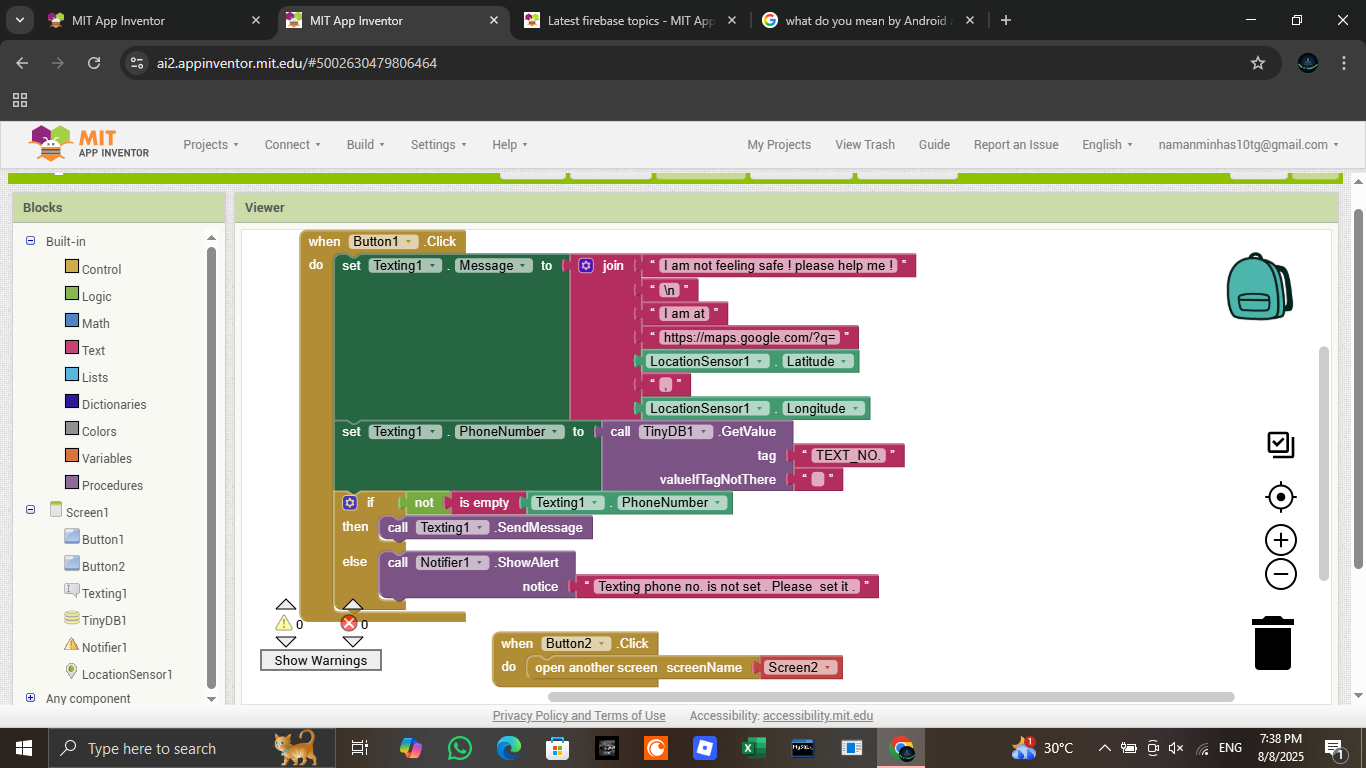
Task: Open the Screen2 screen name dropdown
Action: 829,668
